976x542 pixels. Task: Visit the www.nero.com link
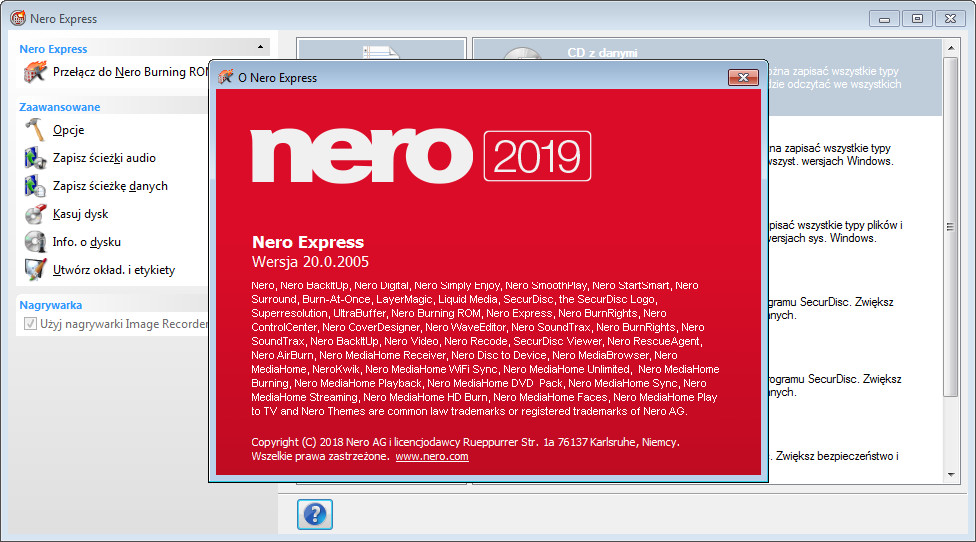click(x=432, y=456)
